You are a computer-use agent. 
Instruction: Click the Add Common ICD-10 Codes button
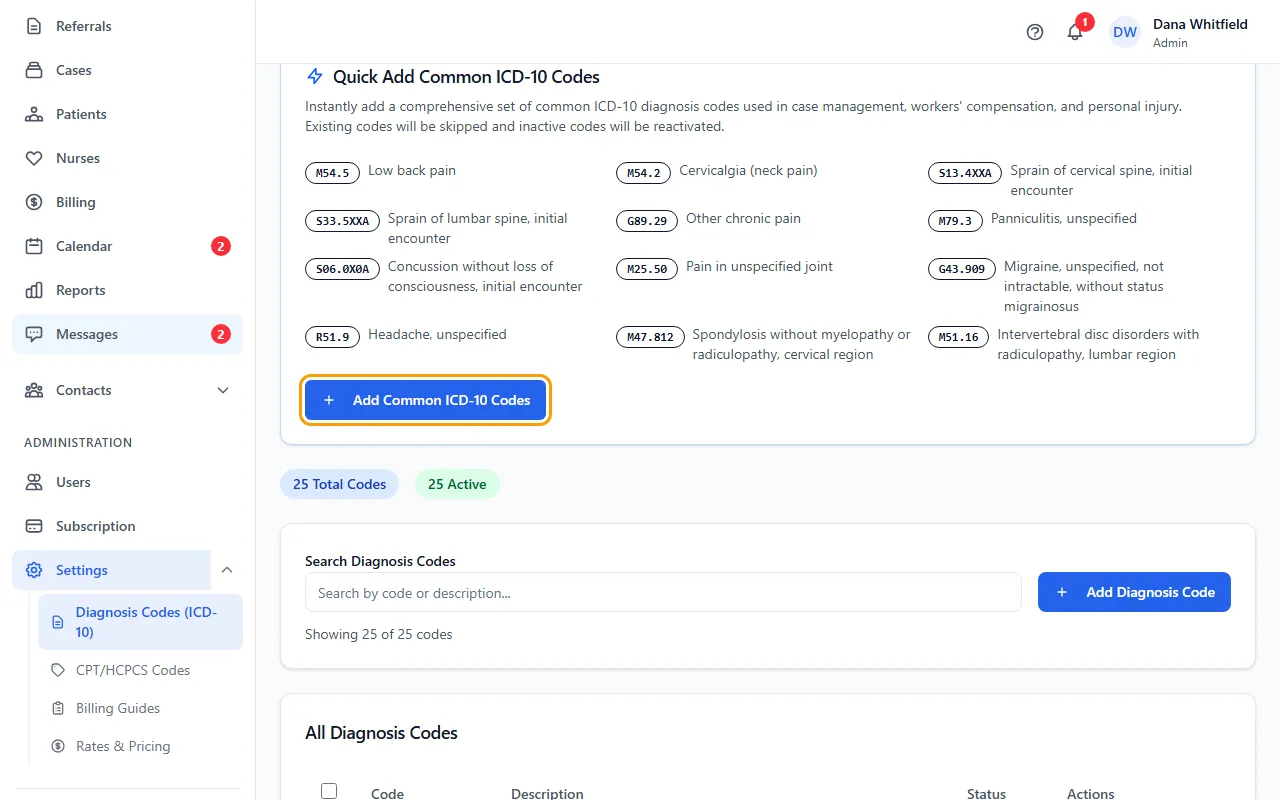(x=426, y=400)
